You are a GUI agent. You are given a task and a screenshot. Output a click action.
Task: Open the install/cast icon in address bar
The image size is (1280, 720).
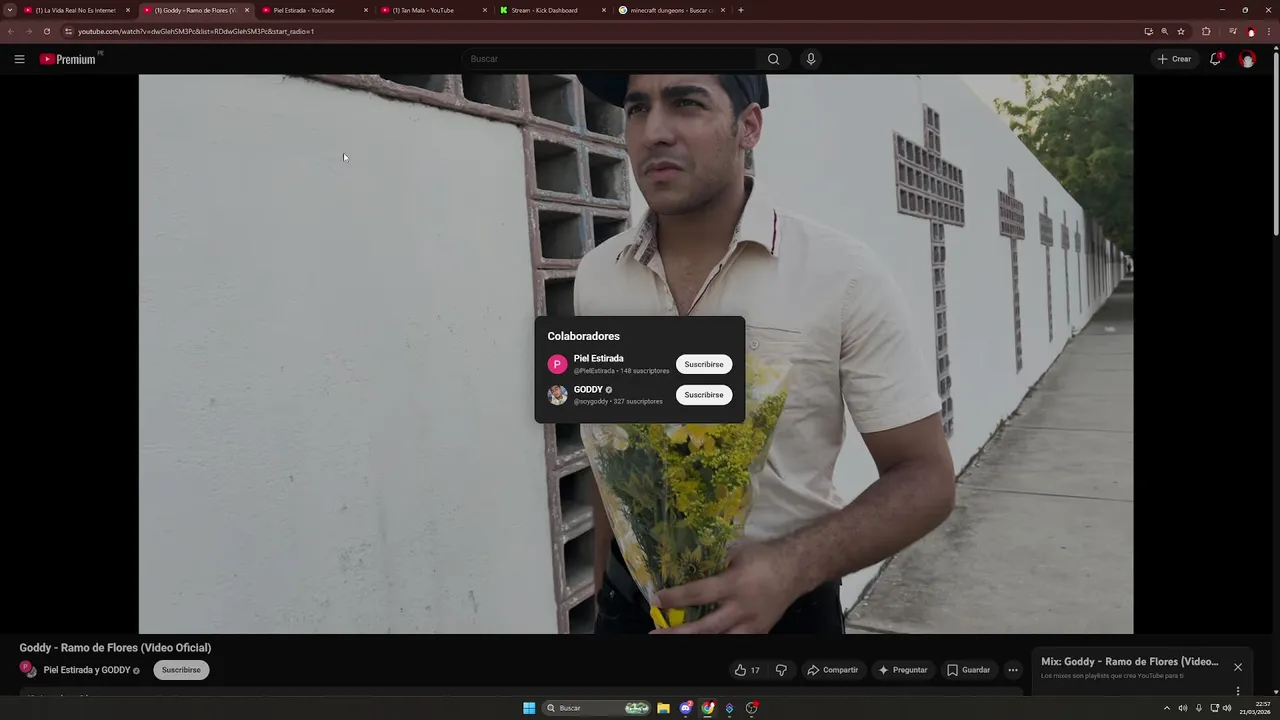(x=1148, y=31)
